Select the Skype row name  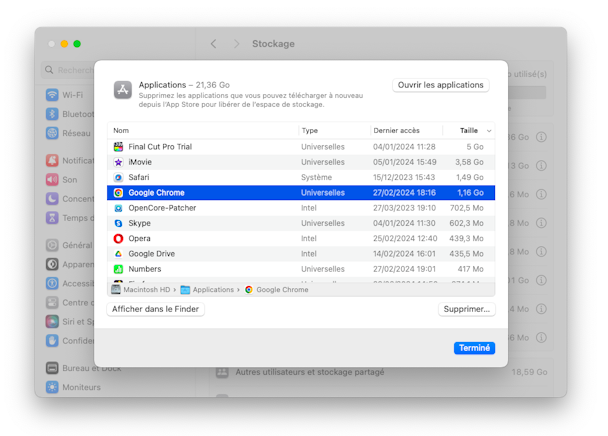pyautogui.click(x=139, y=223)
